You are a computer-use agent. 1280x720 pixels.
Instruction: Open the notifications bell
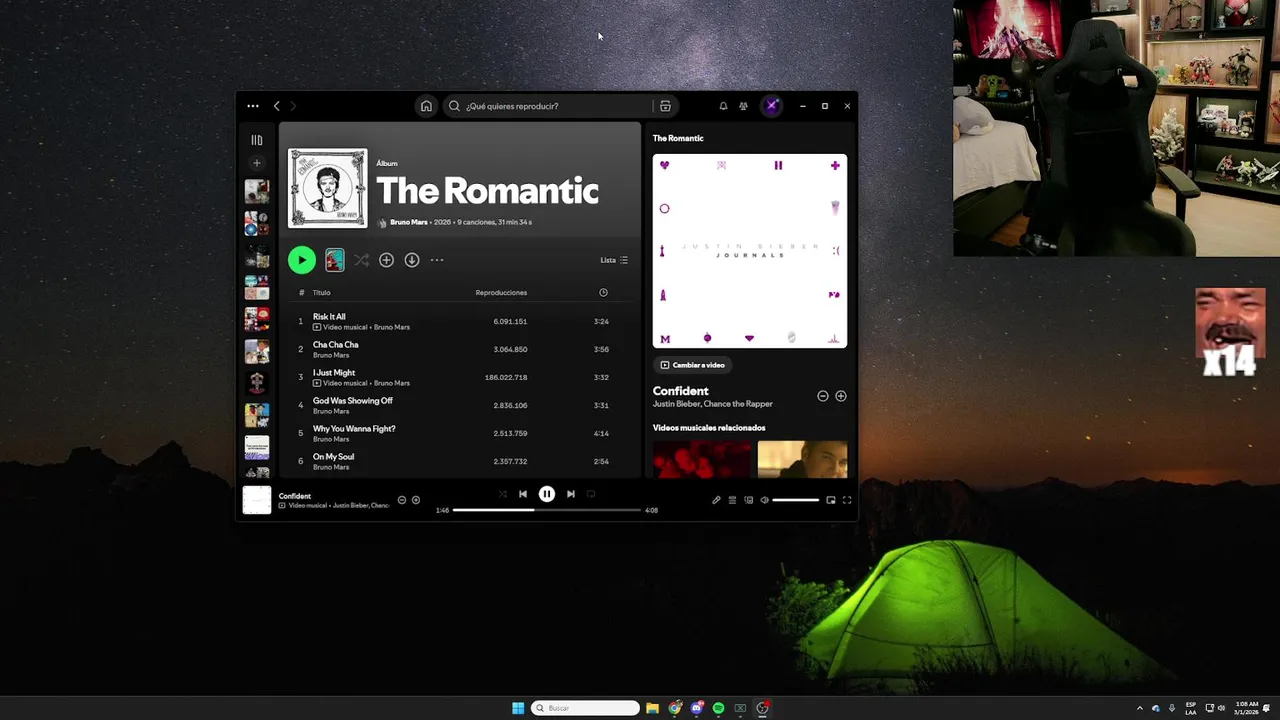pos(723,106)
